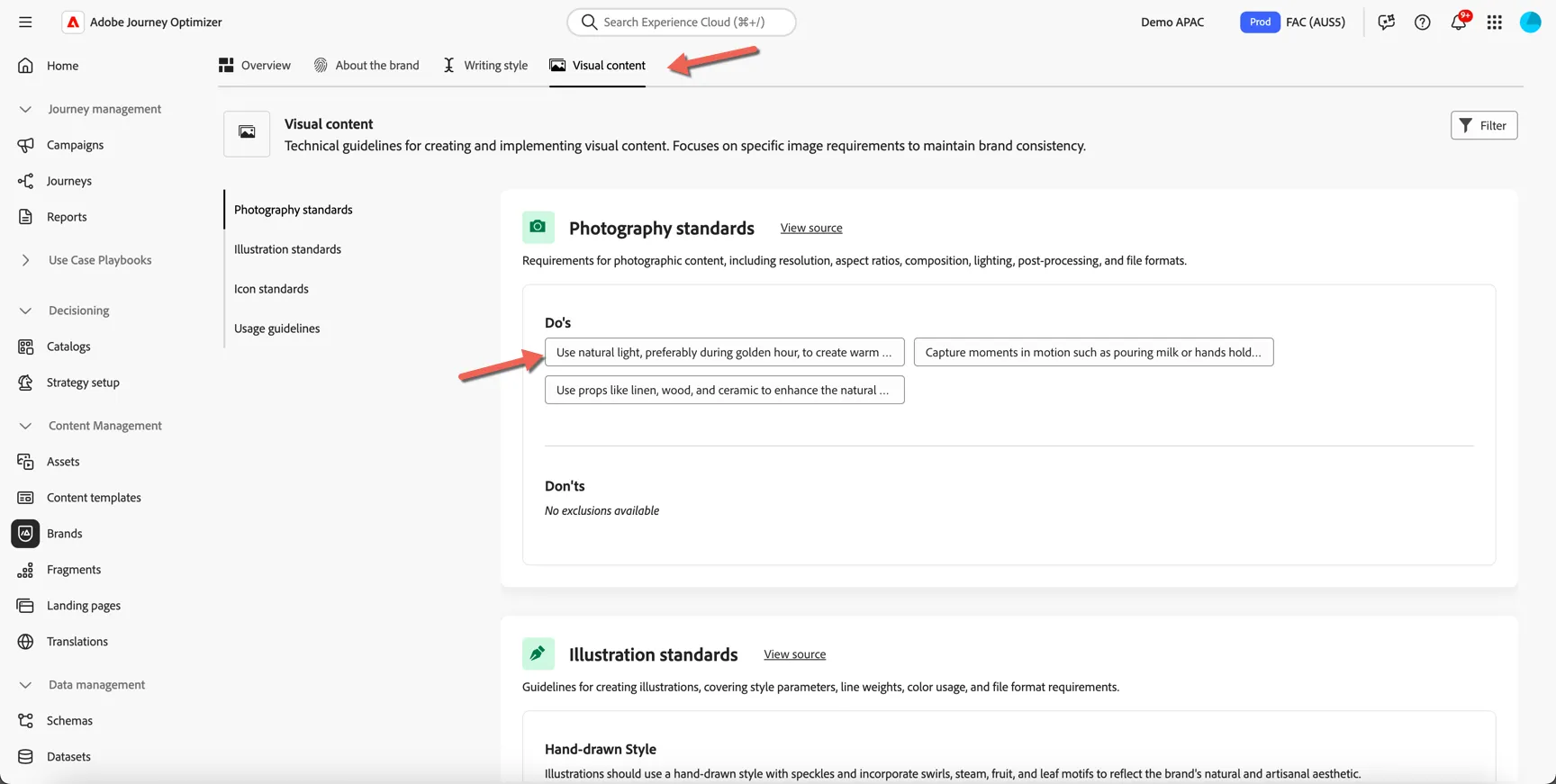
Task: Open the 'Capture moments in motion' guideline
Action: click(x=1094, y=352)
